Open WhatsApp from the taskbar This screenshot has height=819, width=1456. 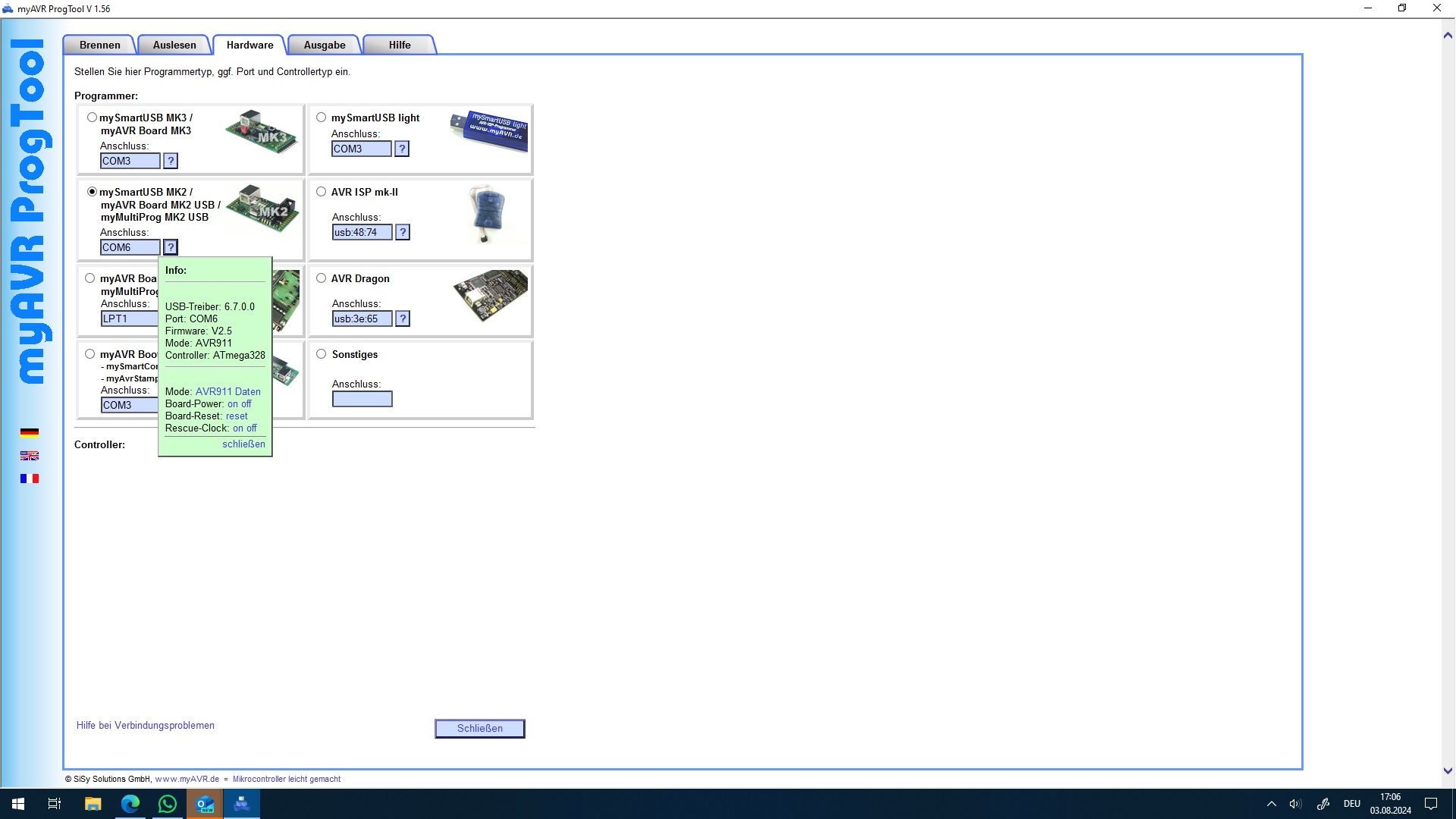pos(168,804)
